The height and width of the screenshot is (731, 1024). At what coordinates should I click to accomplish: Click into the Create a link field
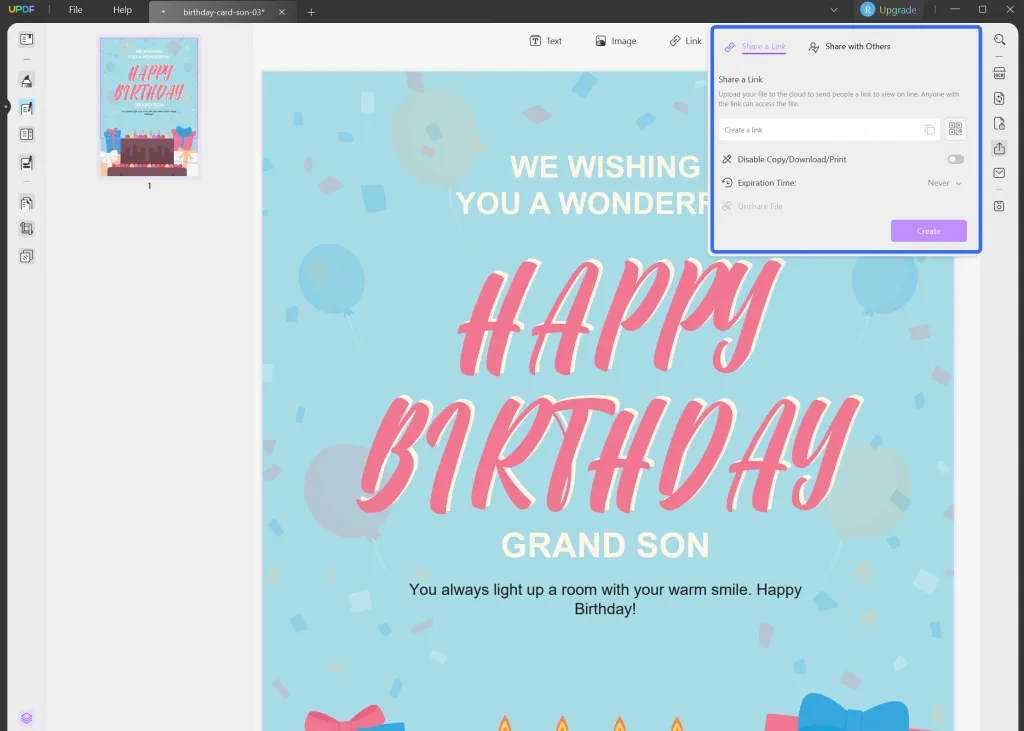[x=826, y=129]
